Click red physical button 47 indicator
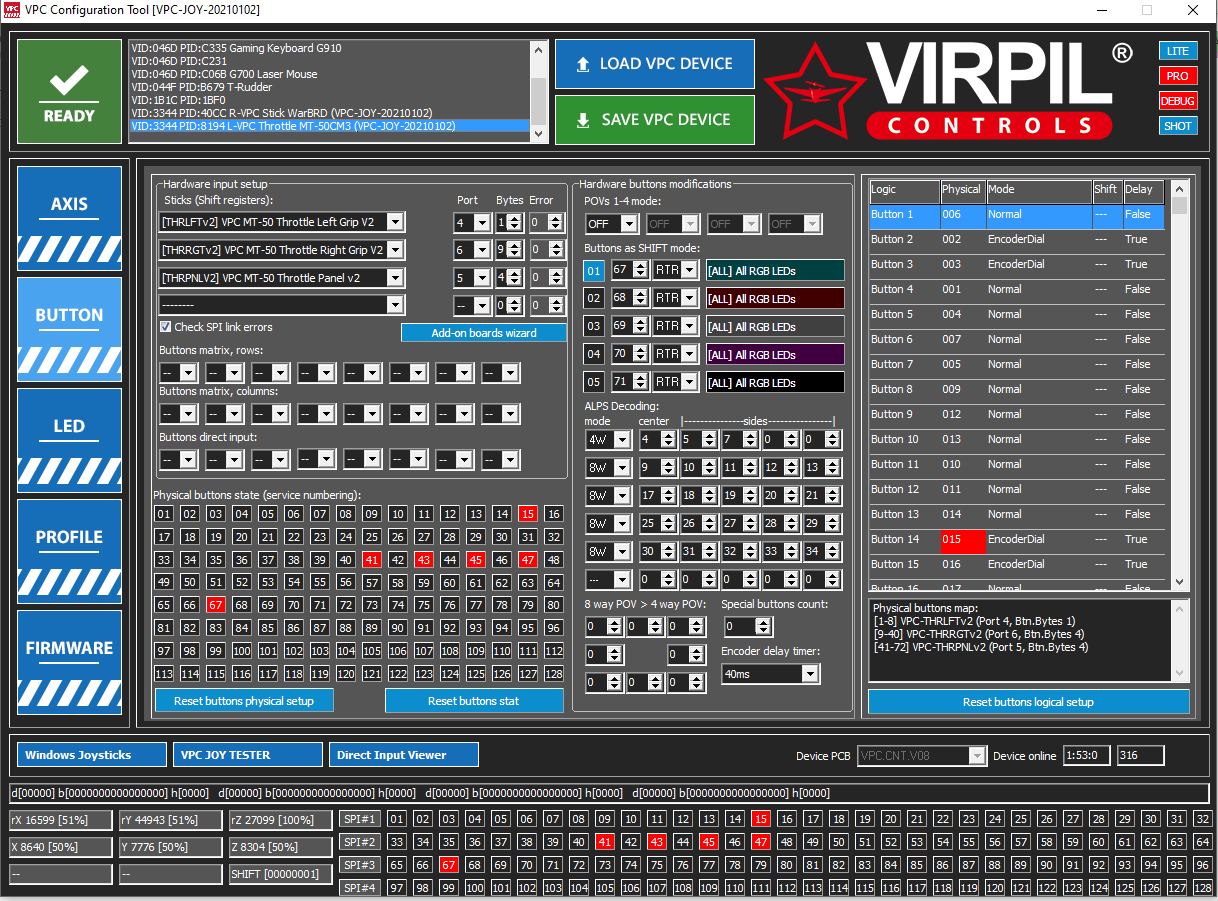The image size is (1218, 901). (x=528, y=560)
